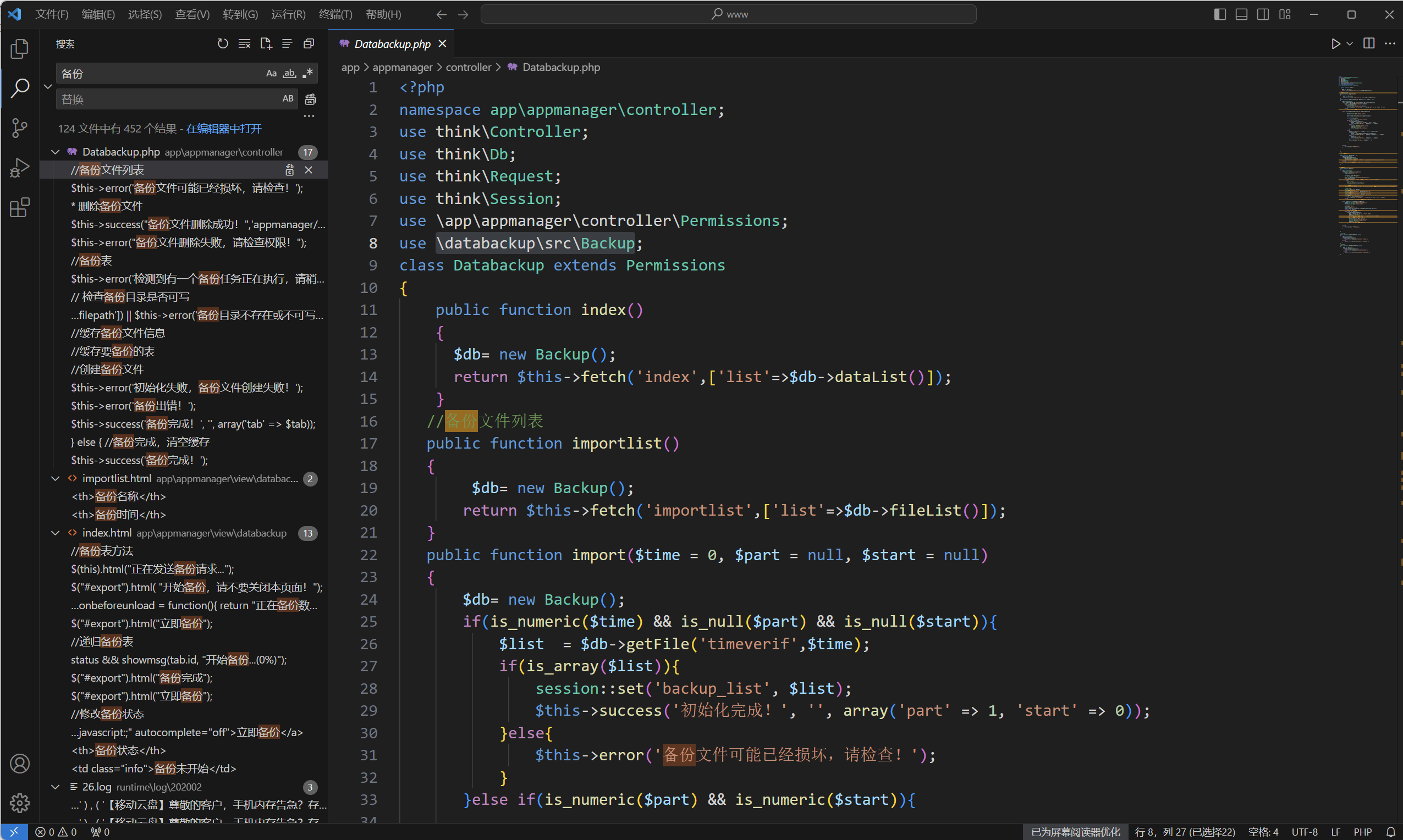This screenshot has width=1403, height=840.
Task: Collapse all search results
Action: [x=309, y=43]
